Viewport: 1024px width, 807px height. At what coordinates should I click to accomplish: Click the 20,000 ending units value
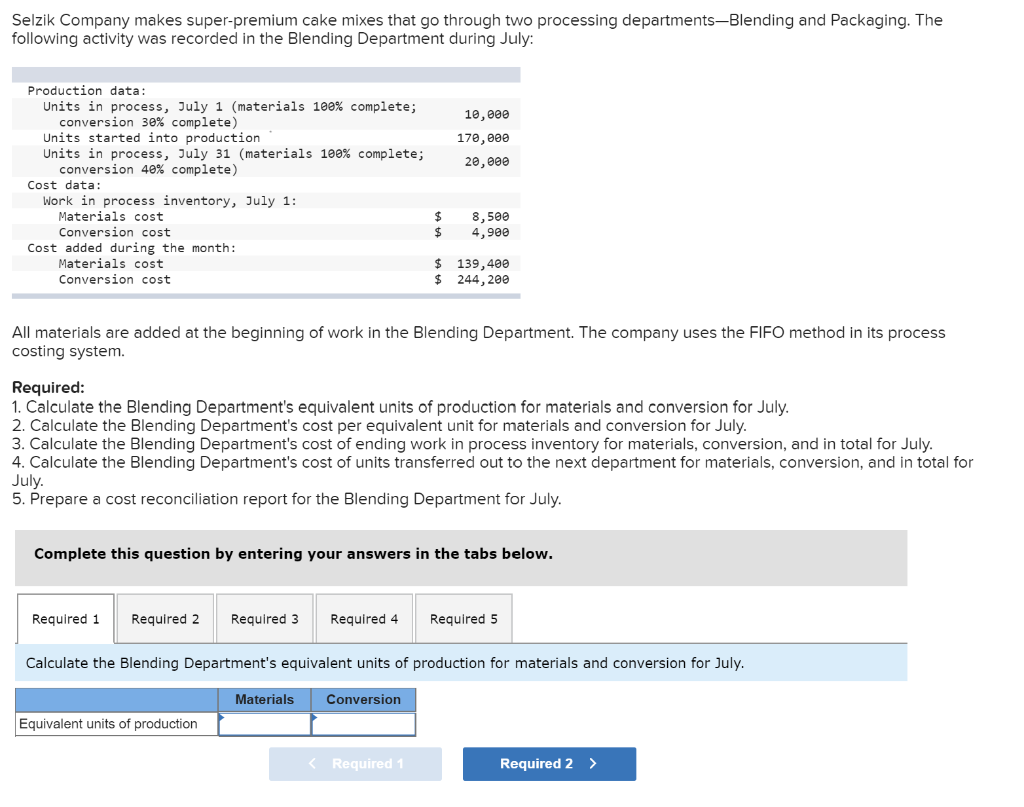[x=487, y=161]
